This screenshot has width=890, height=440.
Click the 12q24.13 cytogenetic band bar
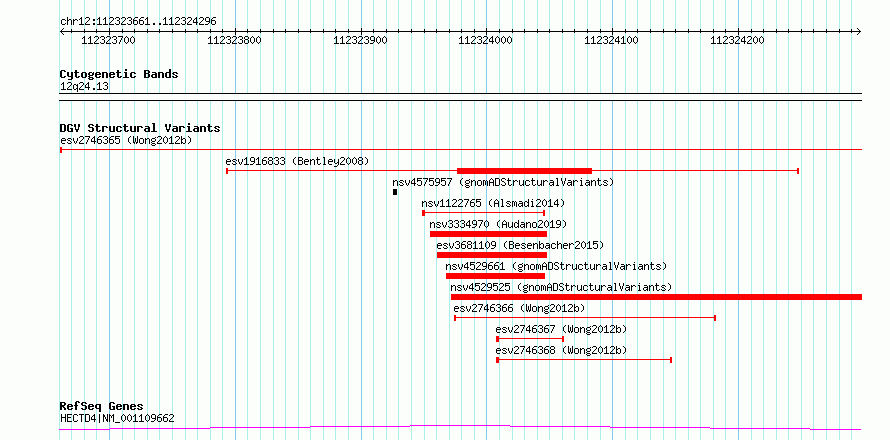461,97
